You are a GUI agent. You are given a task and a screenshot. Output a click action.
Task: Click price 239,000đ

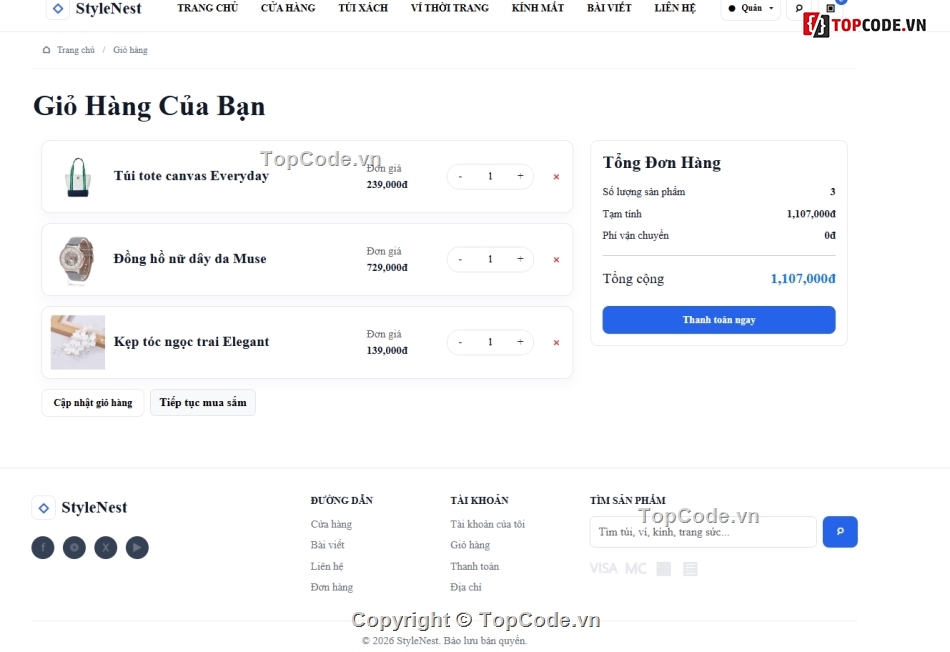[387, 185]
